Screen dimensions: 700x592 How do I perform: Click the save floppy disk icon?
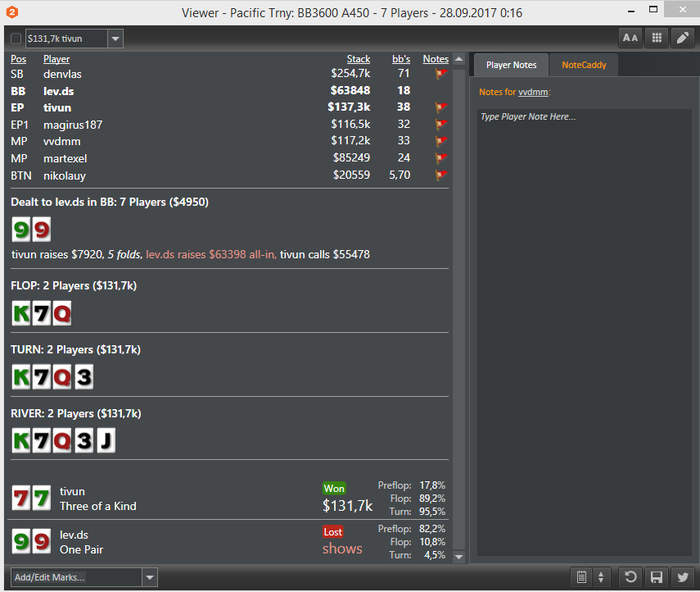pyautogui.click(x=657, y=577)
